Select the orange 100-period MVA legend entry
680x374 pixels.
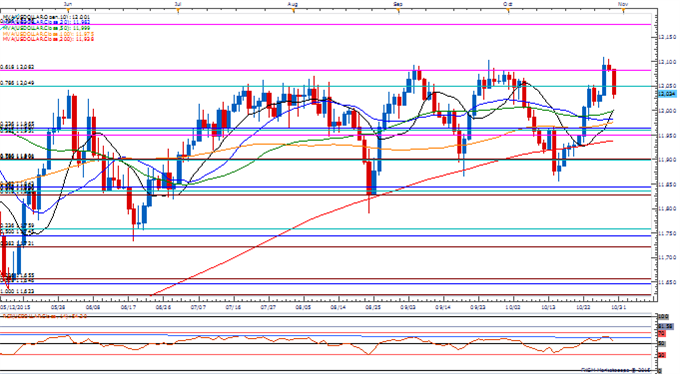[47, 33]
